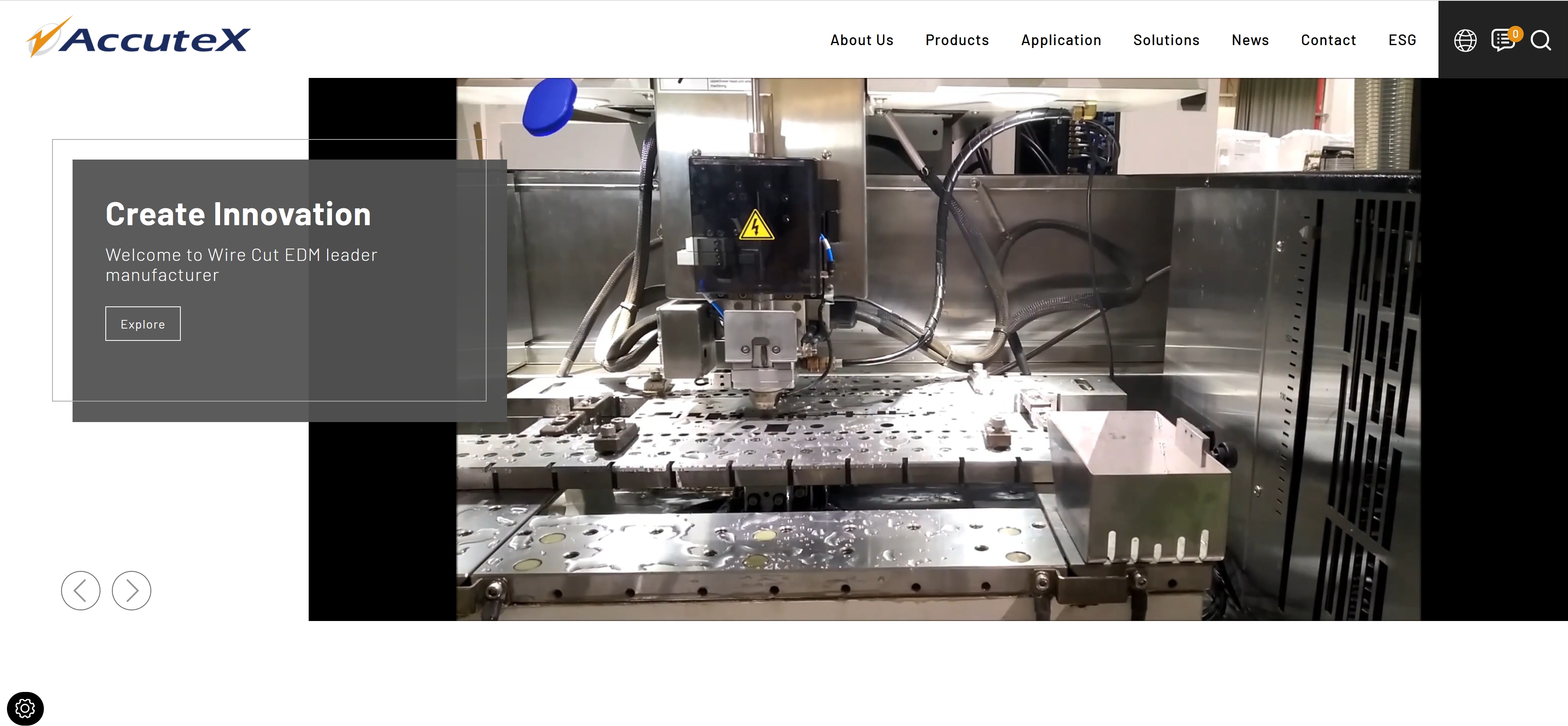Click the machine video banner

coord(938,349)
